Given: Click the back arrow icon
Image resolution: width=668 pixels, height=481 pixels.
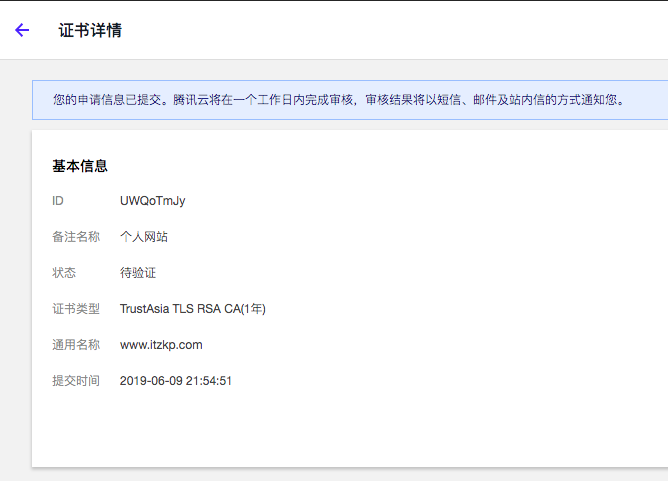Looking at the screenshot, I should (x=22, y=30).
